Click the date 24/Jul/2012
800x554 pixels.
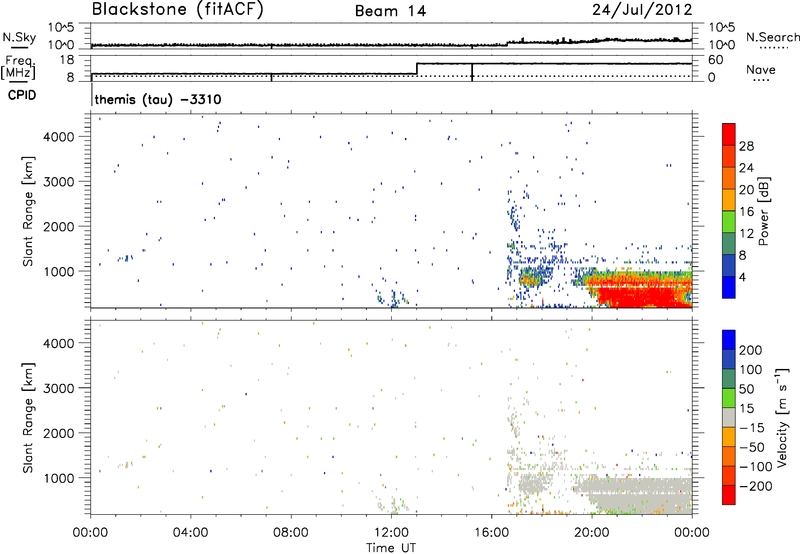tap(642, 10)
